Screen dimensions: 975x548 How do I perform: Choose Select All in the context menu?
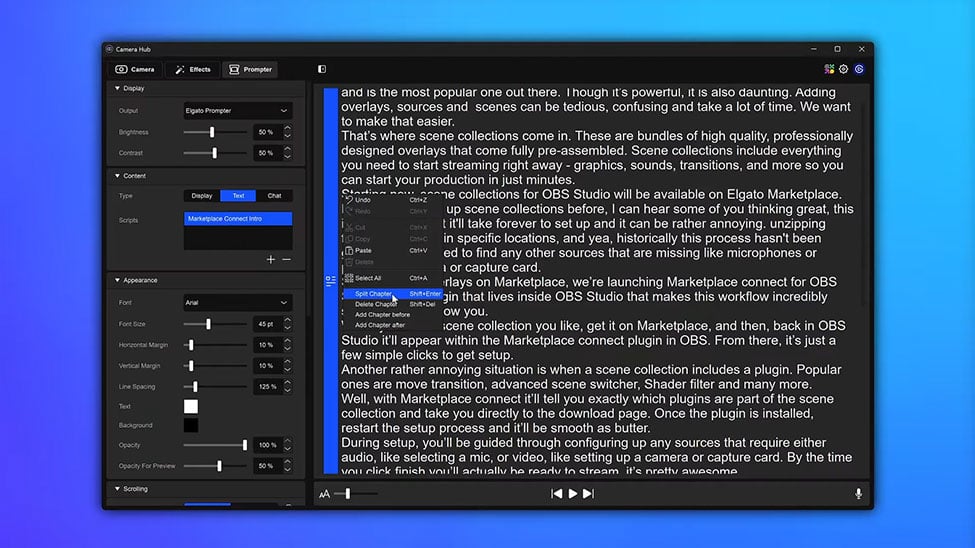pos(392,278)
